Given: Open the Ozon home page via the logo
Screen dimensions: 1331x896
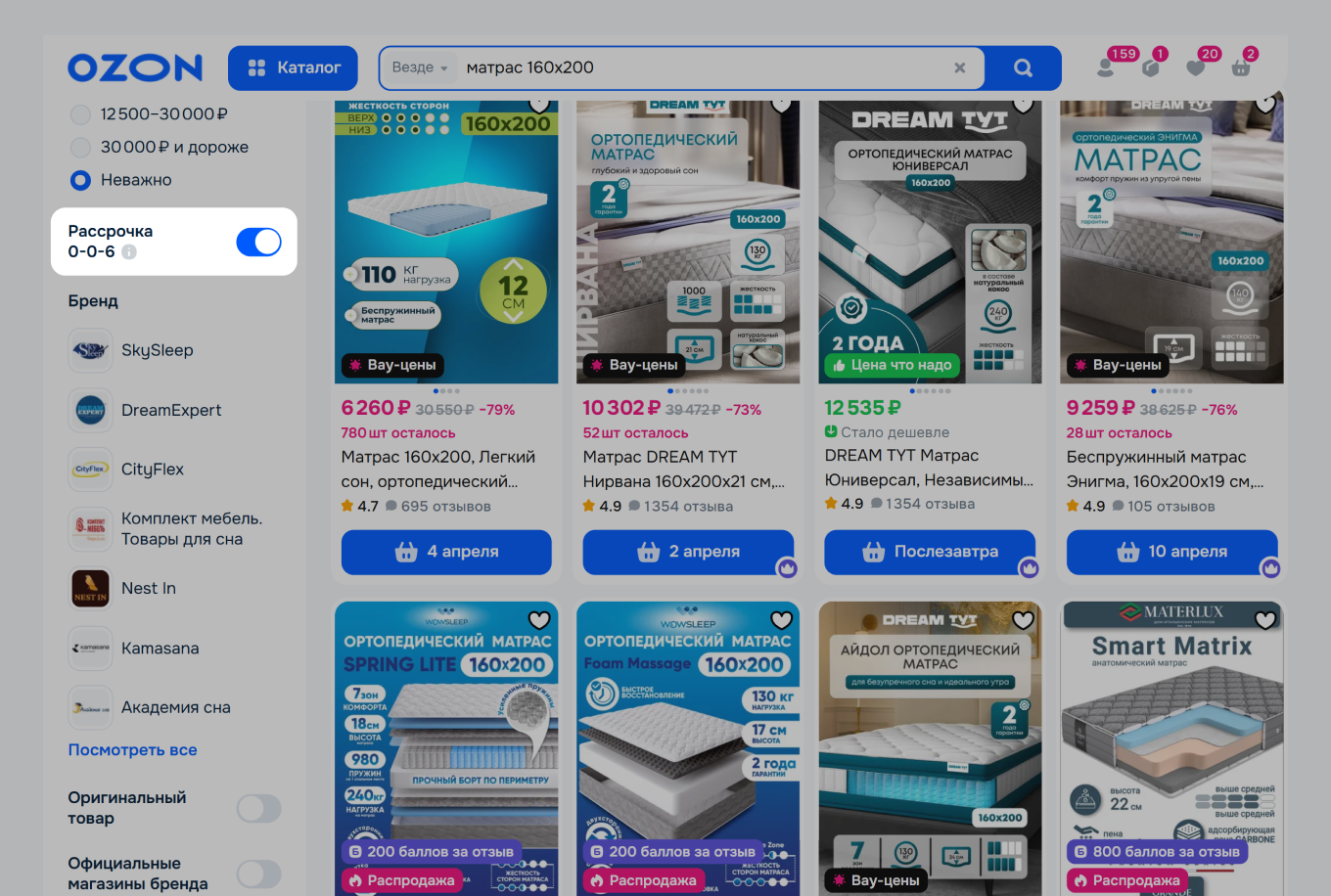Looking at the screenshot, I should (x=135, y=67).
